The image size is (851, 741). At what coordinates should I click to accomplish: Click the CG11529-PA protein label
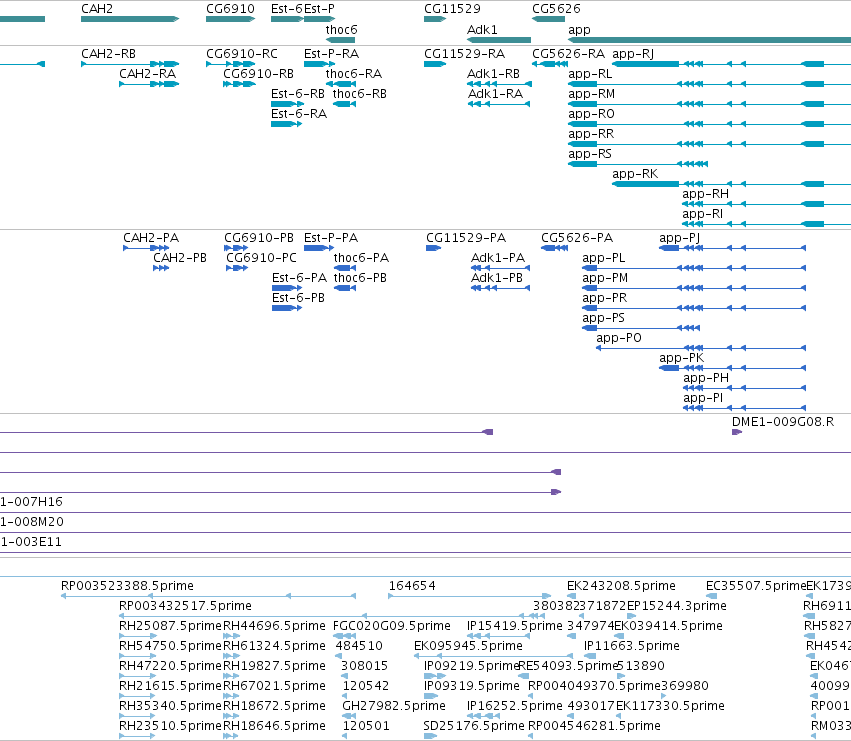coord(466,238)
